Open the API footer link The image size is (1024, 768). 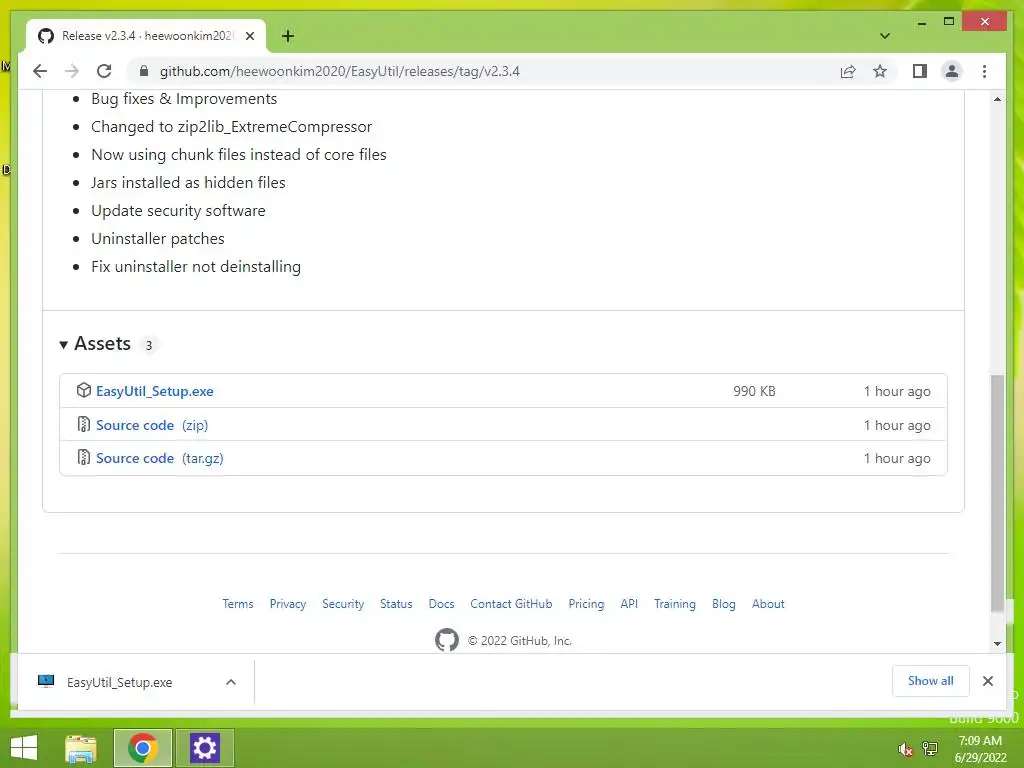(629, 604)
